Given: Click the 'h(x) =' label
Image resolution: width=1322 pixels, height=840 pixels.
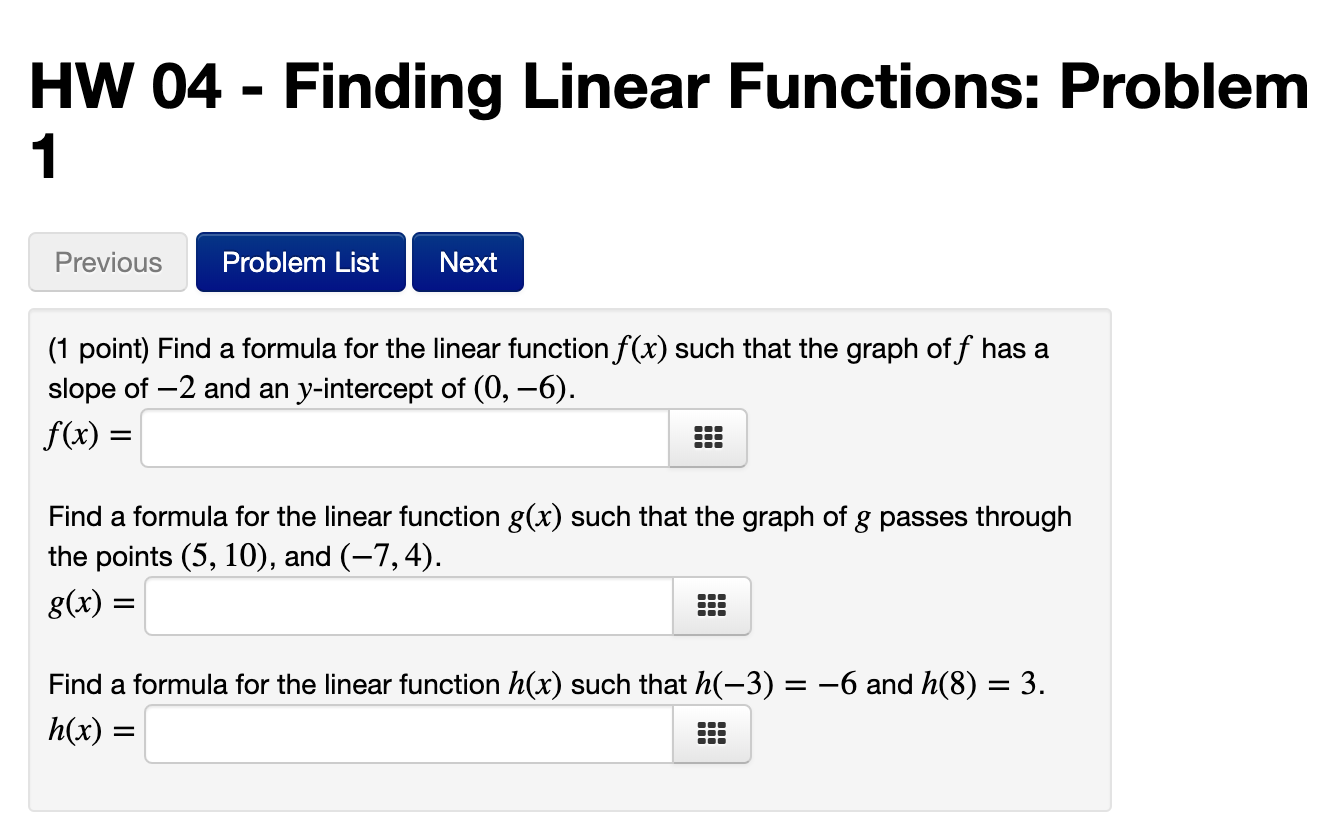Looking at the screenshot, I should point(91,733).
